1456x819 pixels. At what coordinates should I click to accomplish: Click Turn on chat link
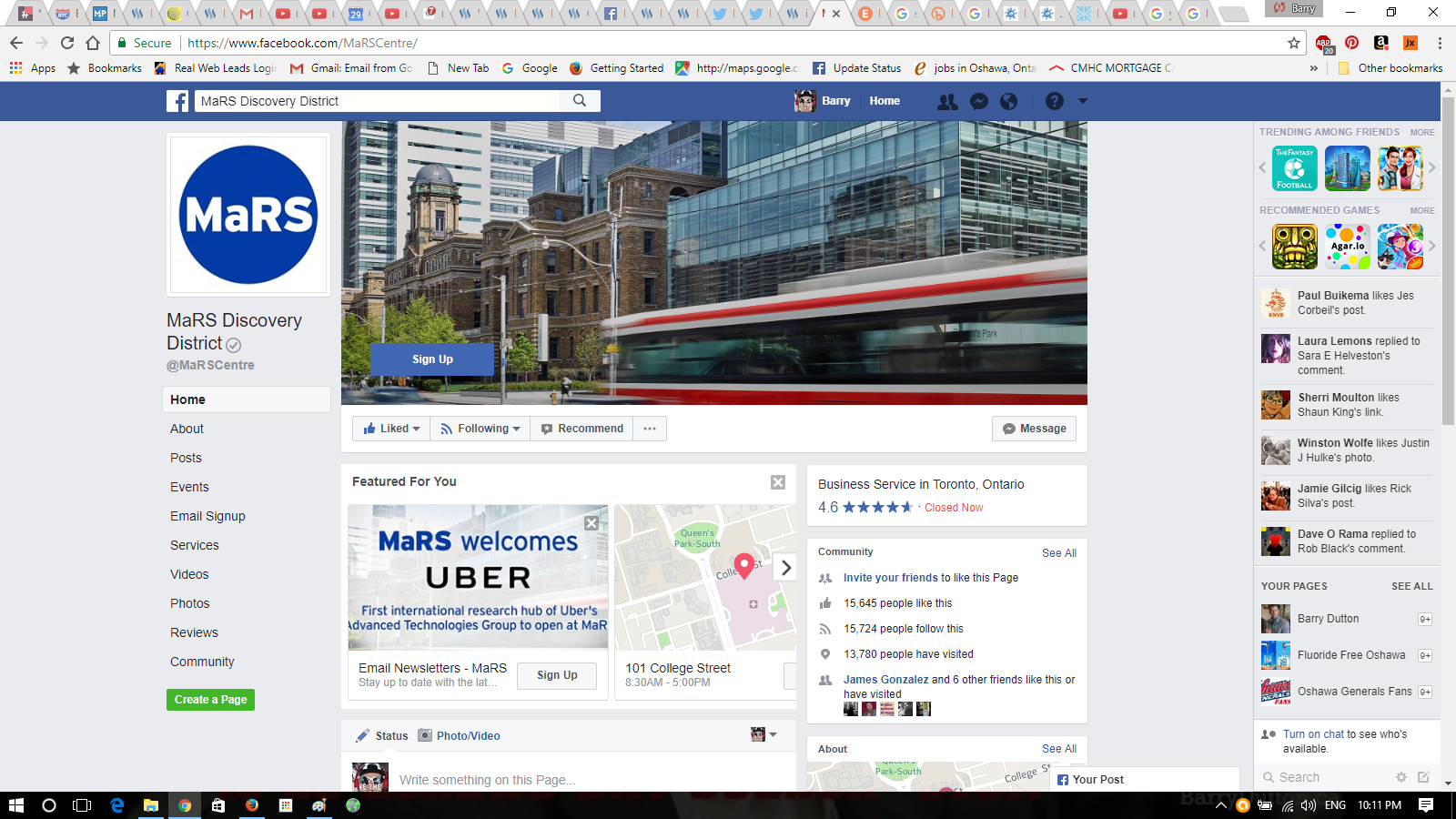(1313, 734)
